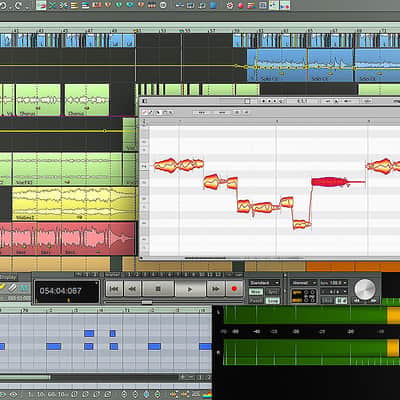Click the yellow stacked-lines toolbar icon
This screenshot has width=400, height=400.
[74, 5]
